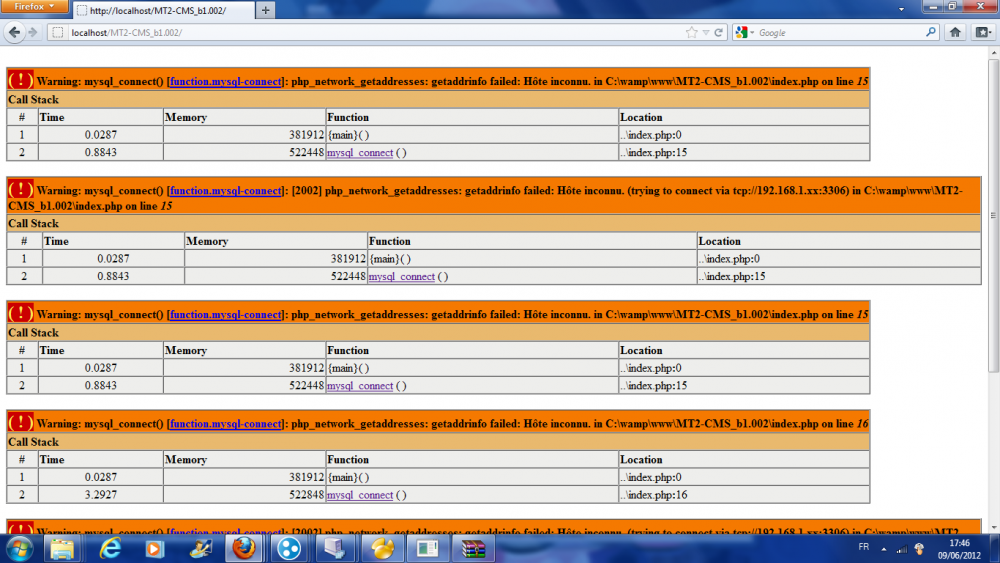The image size is (1000, 563).
Task: Expand the search engine selector dropdown
Action: [x=744, y=33]
